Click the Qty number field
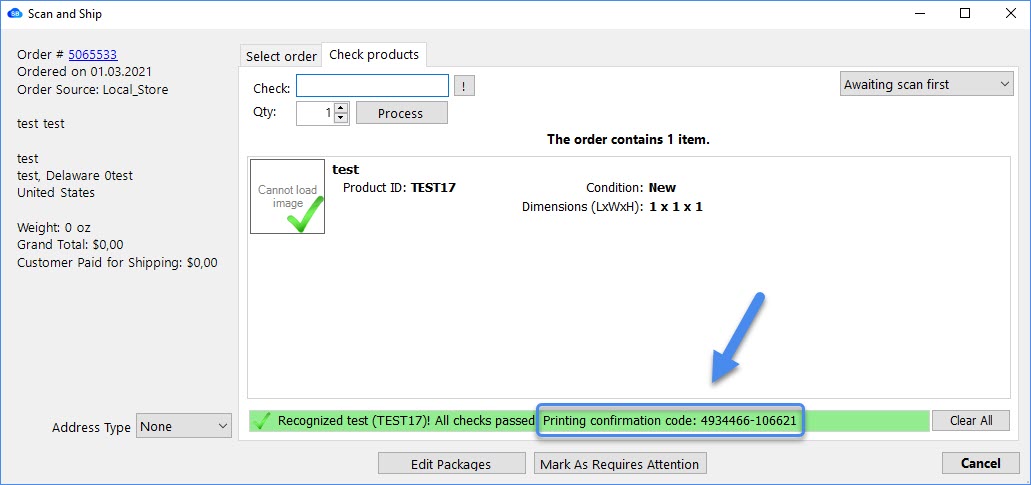Screen dimensions: 1031x485 coord(316,113)
